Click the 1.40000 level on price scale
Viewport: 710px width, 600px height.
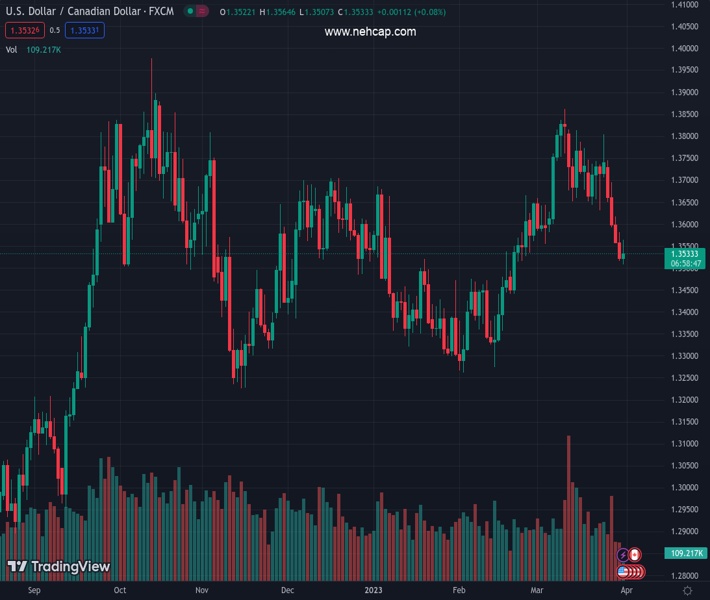(x=684, y=48)
